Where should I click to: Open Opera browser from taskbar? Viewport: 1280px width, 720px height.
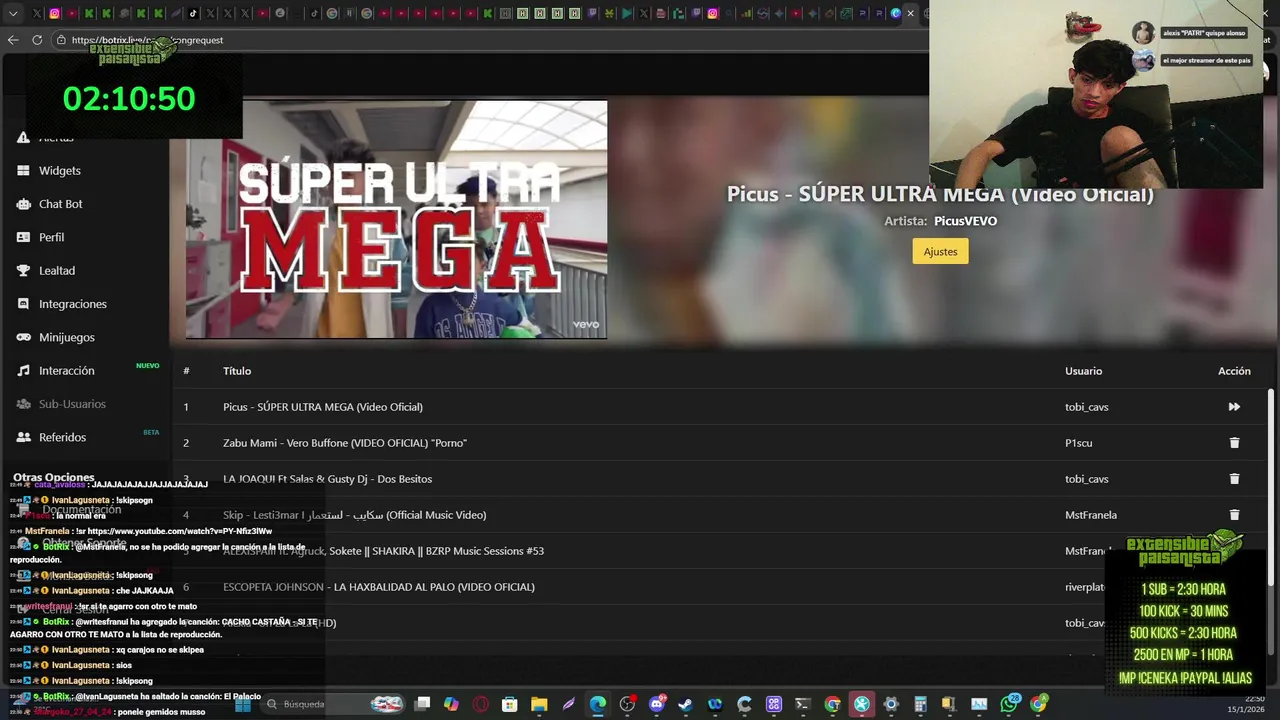481,704
